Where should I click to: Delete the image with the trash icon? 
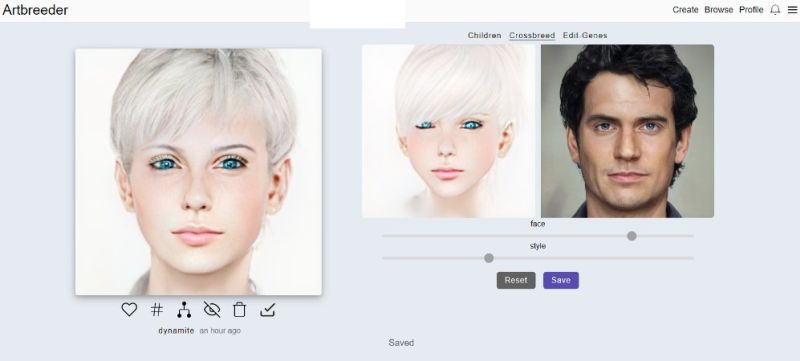click(239, 309)
